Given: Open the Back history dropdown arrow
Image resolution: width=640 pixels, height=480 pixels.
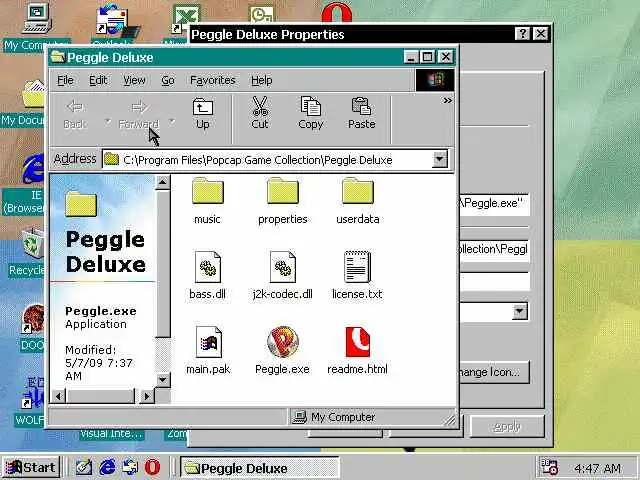Looking at the screenshot, I should coord(108,121).
